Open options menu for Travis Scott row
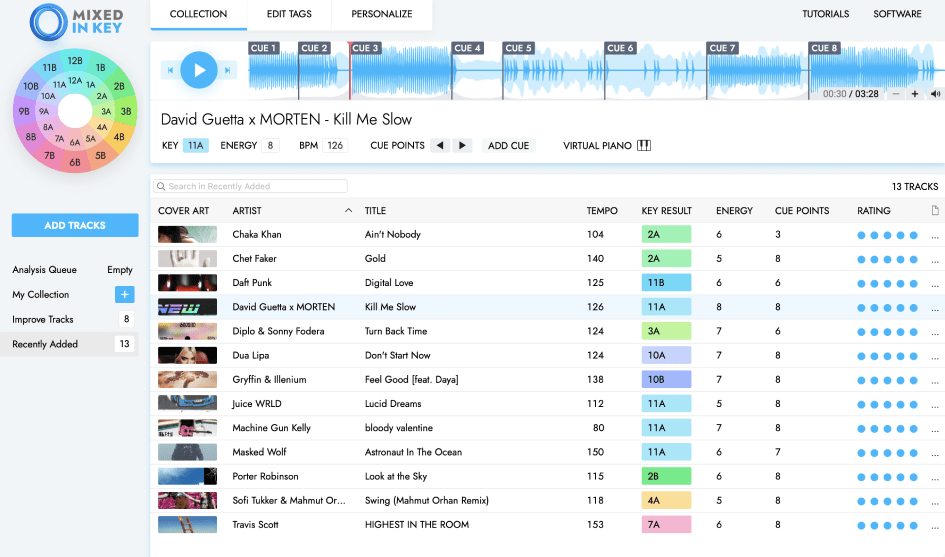This screenshot has width=945, height=557. (935, 526)
